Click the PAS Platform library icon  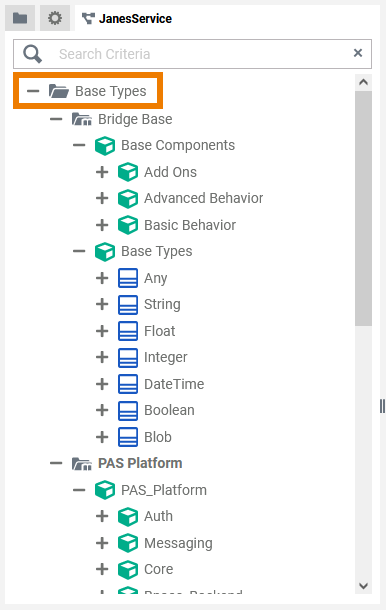[82, 464]
